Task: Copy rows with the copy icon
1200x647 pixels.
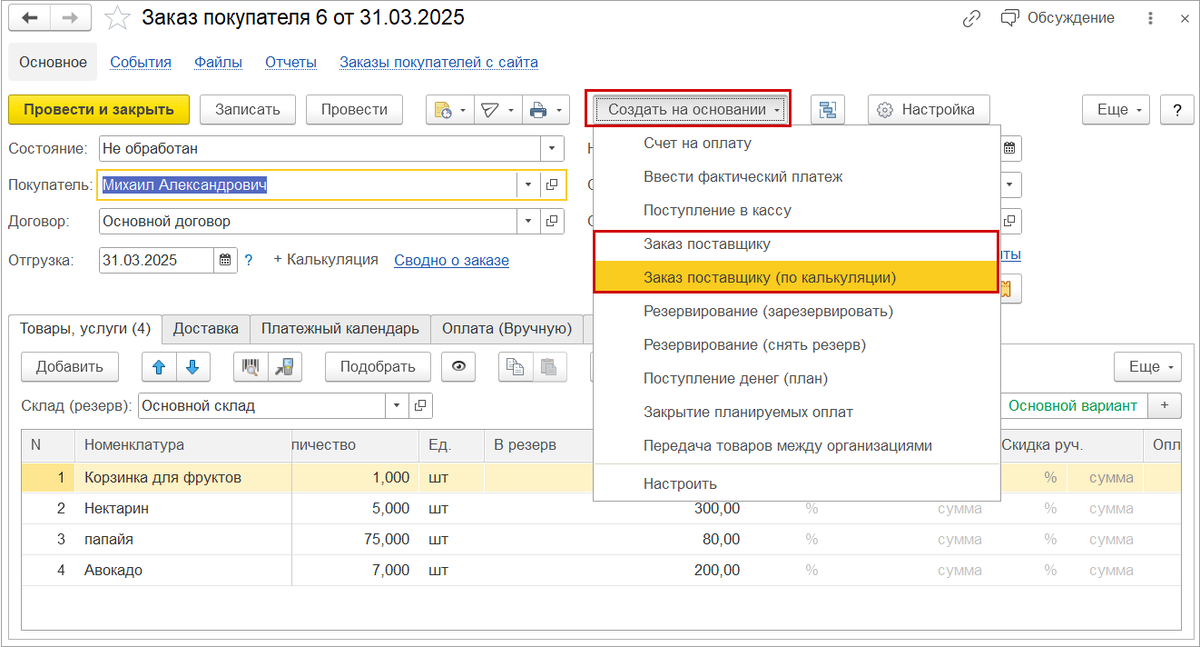Action: [x=516, y=367]
